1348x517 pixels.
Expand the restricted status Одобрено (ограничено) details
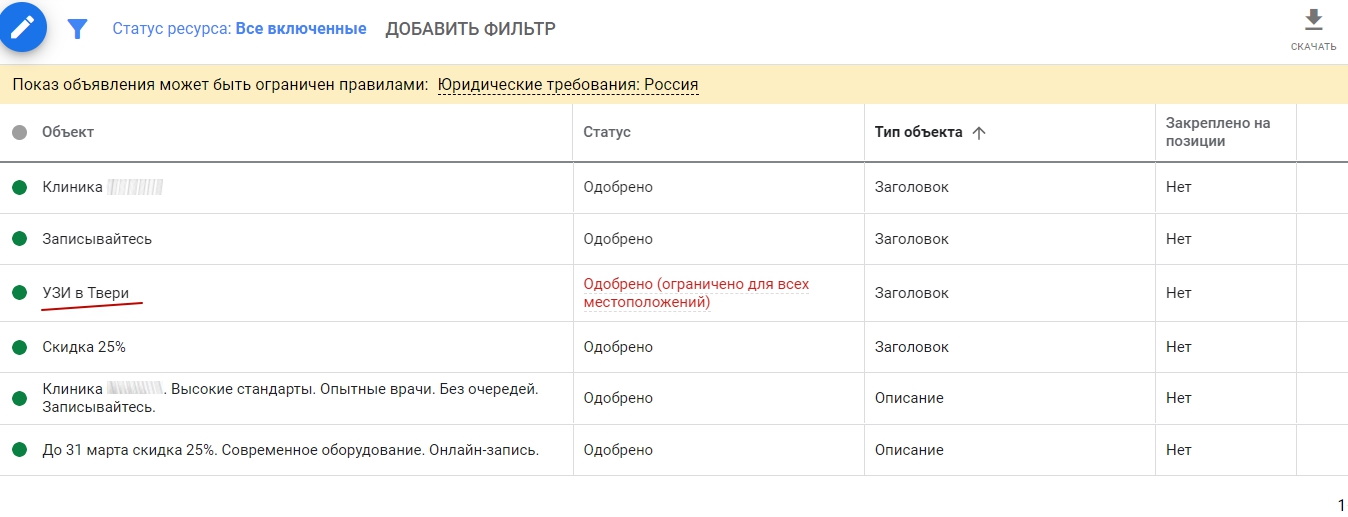pos(696,293)
